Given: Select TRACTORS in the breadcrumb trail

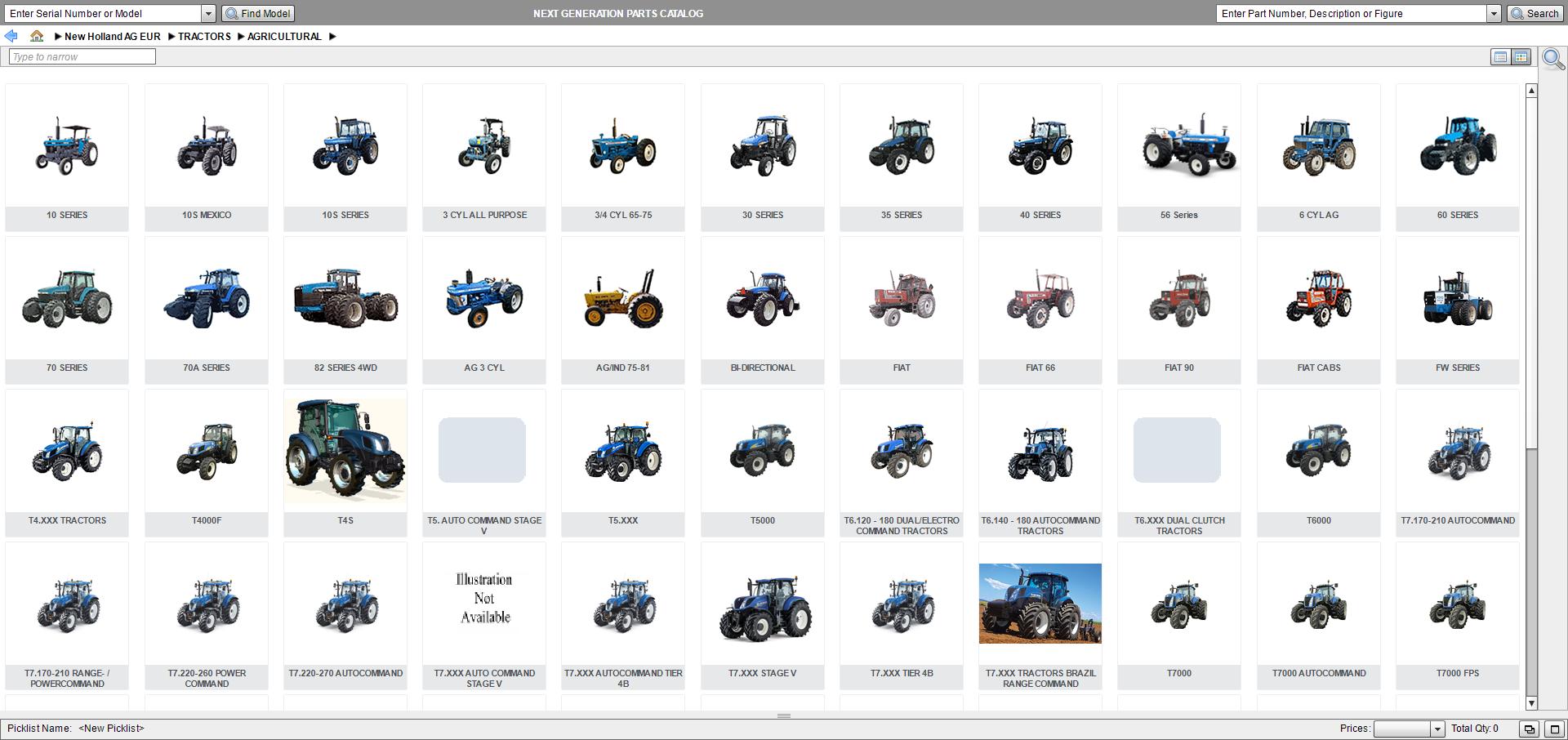Looking at the screenshot, I should (204, 36).
